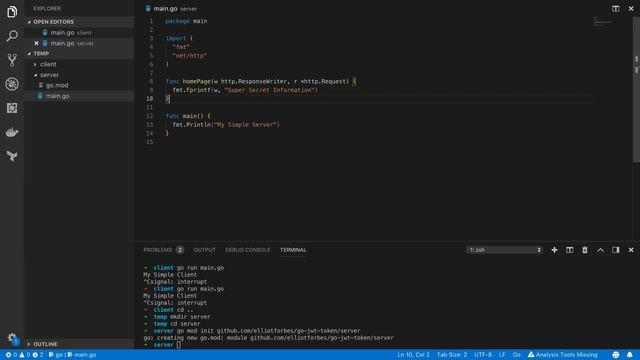Change Tab Size: 2 indentation setting
The image size is (640, 360).
[x=452, y=355]
